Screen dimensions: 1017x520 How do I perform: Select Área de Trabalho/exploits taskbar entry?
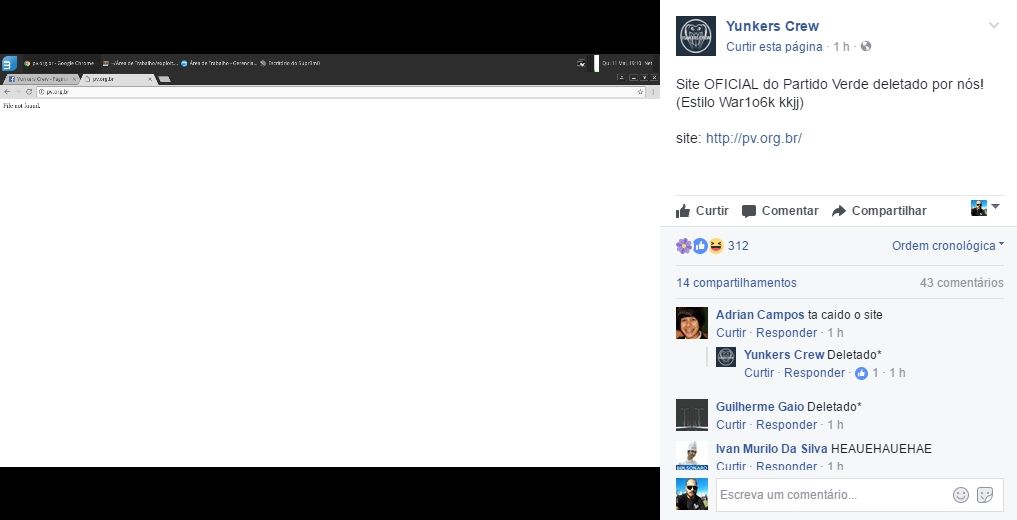[139, 64]
